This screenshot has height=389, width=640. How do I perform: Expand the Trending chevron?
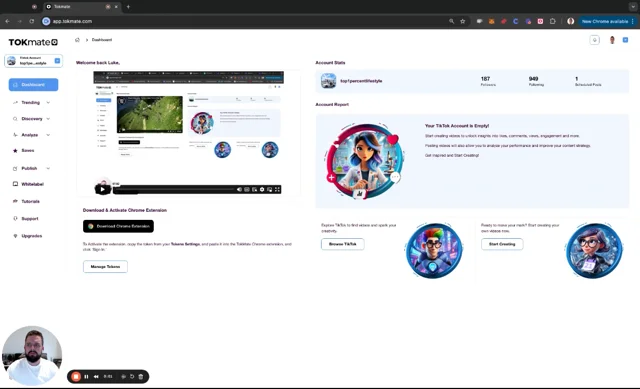48,102
